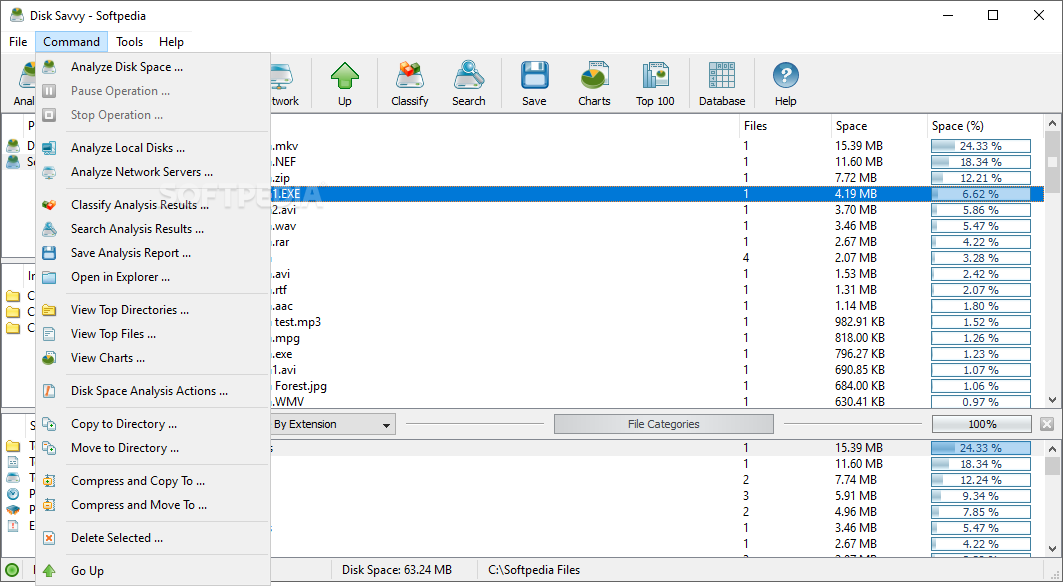Click the C:\Softpedia Files path in status bar
Screen dimensions: 1063x586
(534, 570)
